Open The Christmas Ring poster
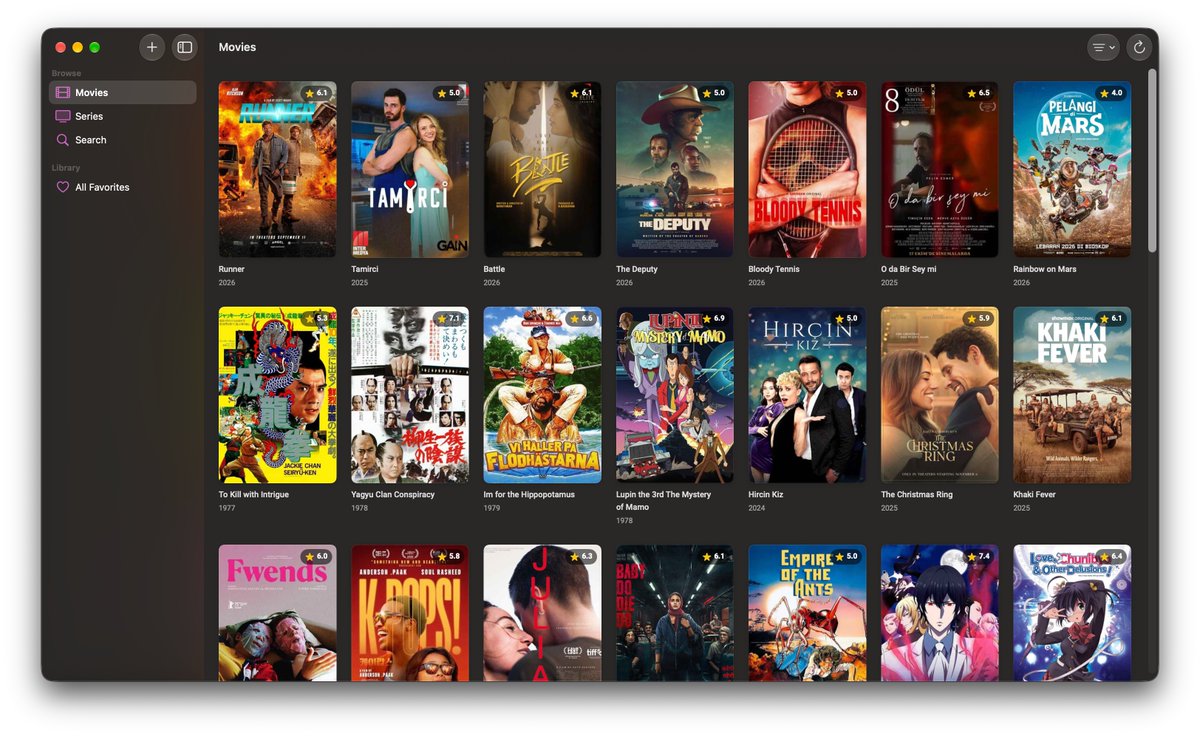1200x736 pixels. (x=940, y=395)
